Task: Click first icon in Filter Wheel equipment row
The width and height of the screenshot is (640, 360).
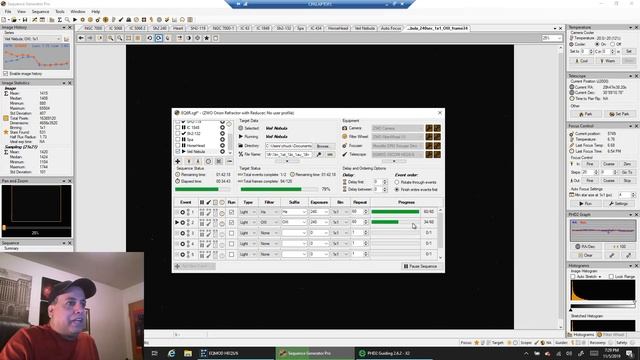Action: 429,137
